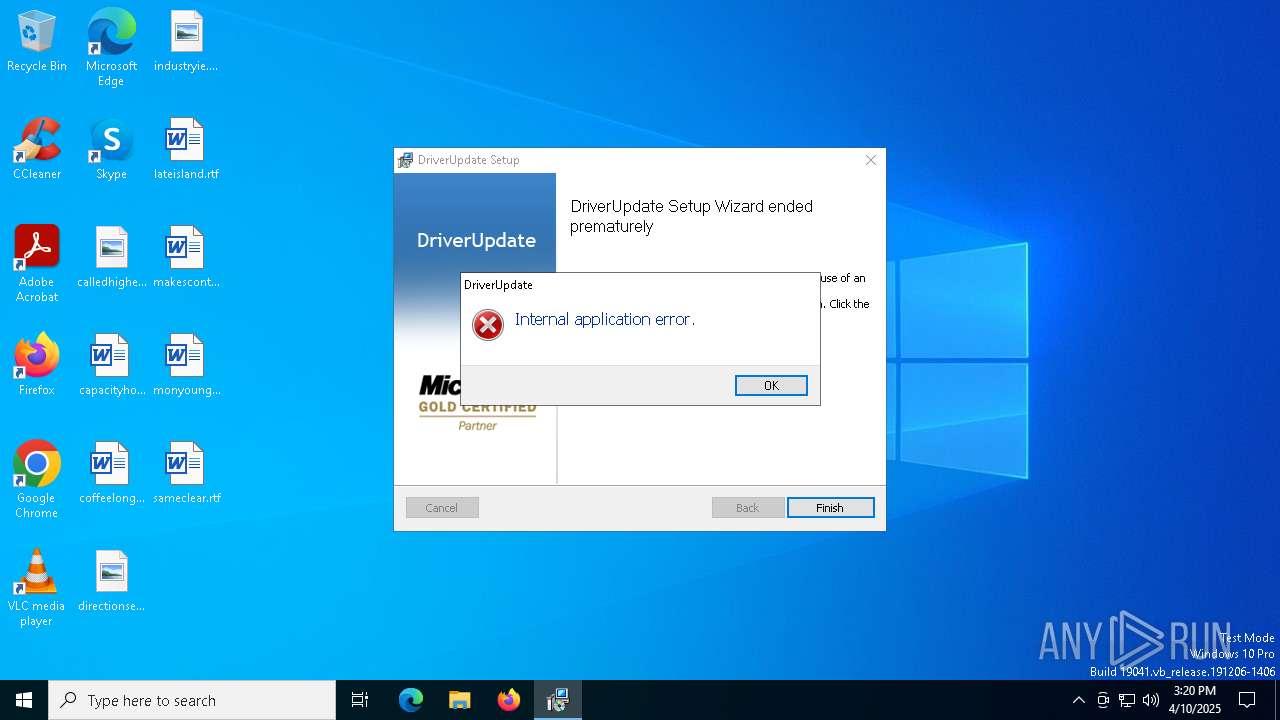The image size is (1280, 720).
Task: Select the monyoung document icon
Action: (186, 366)
